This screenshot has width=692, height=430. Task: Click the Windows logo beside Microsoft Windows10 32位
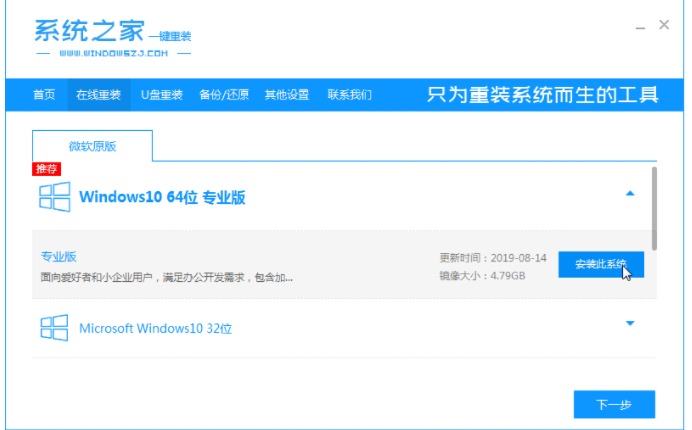(x=54, y=328)
